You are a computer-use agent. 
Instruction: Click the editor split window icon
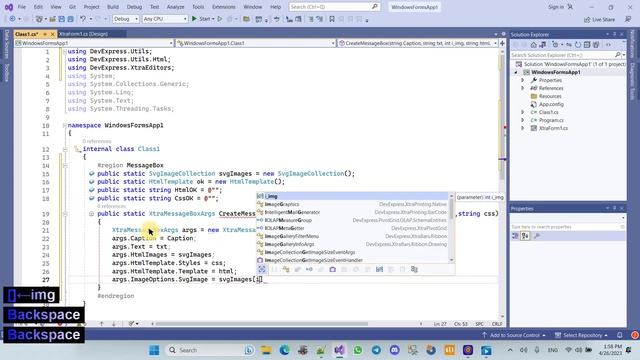pos(502,43)
